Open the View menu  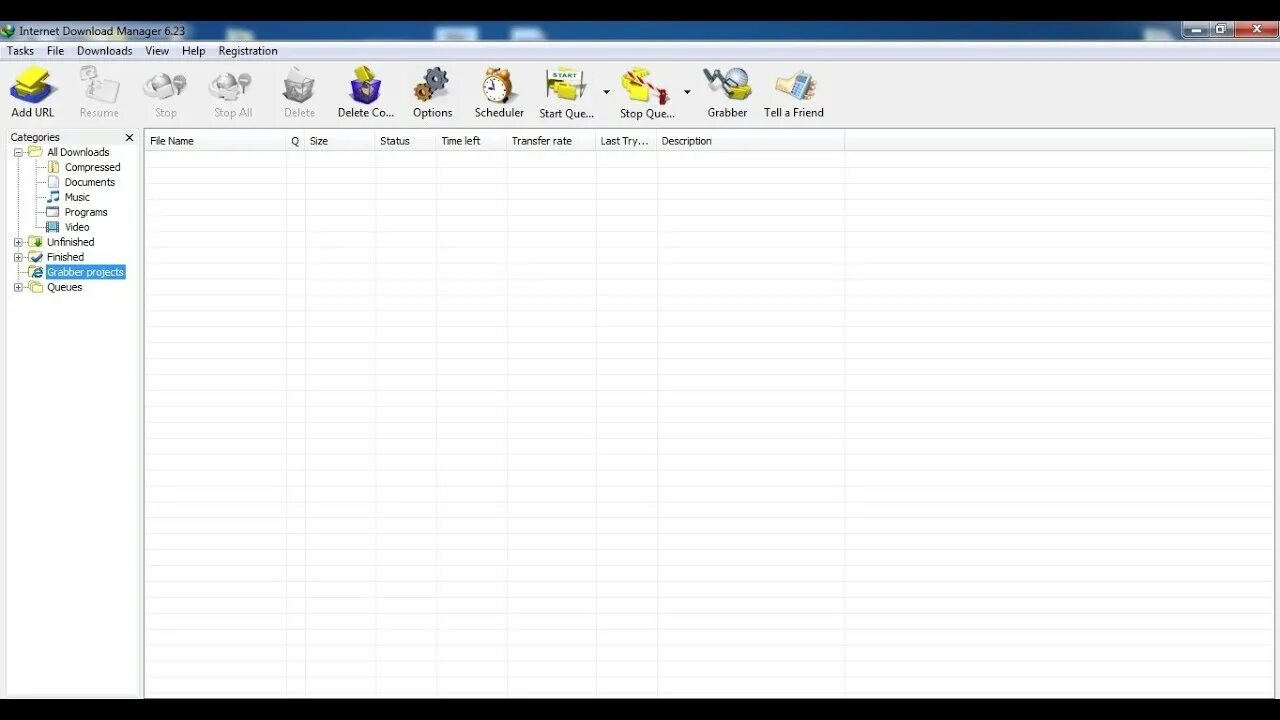coord(157,51)
